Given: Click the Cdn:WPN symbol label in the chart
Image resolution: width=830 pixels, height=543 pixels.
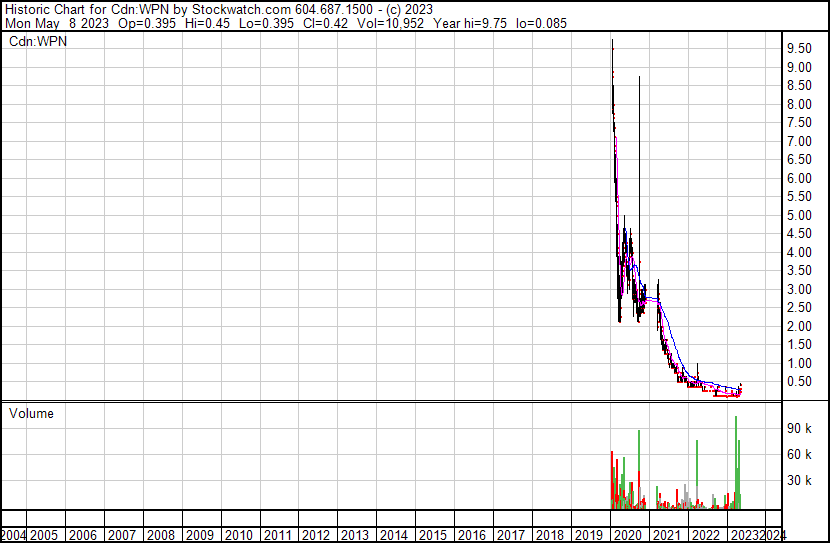Looking at the screenshot, I should (x=38, y=41).
